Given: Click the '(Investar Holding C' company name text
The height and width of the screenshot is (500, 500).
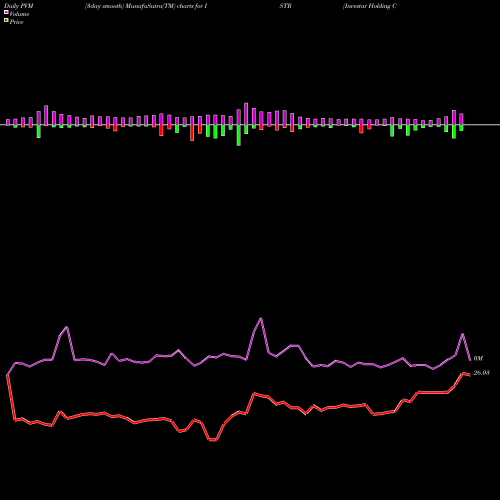Looking at the screenshot, I should coord(370,6).
